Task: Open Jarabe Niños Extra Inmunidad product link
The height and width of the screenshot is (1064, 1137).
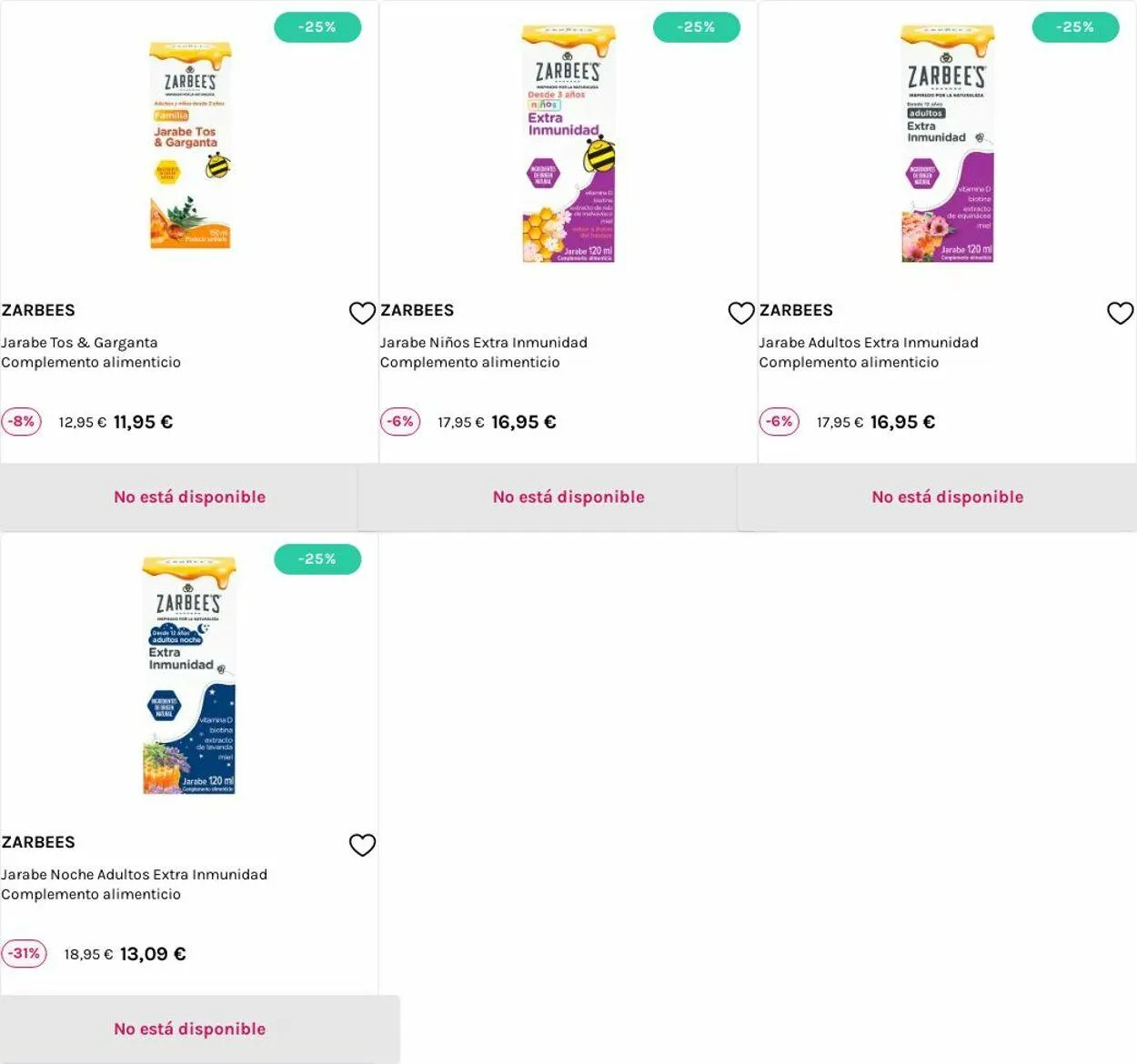Action: 483,343
